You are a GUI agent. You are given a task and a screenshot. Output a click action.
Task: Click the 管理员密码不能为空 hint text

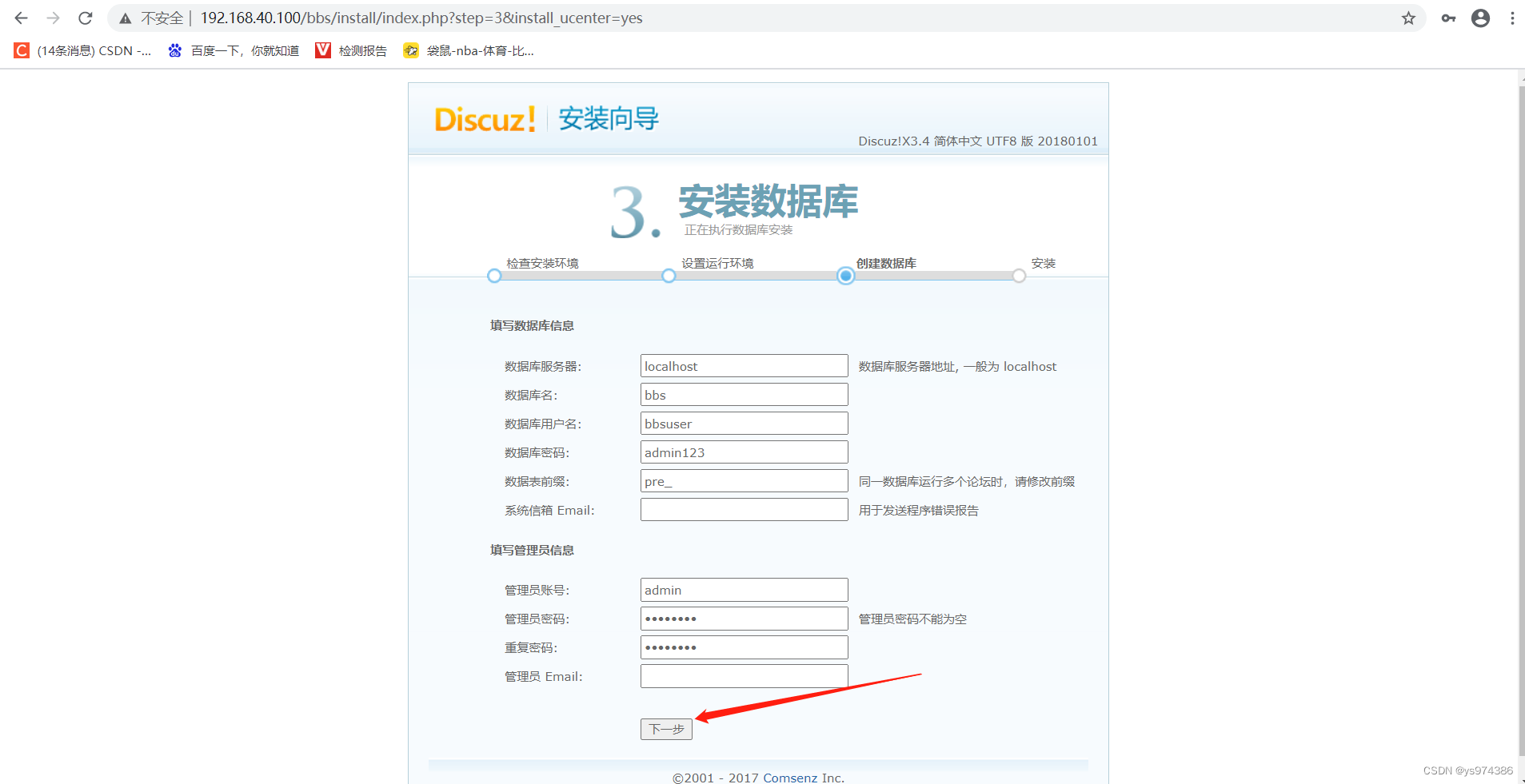coord(912,619)
